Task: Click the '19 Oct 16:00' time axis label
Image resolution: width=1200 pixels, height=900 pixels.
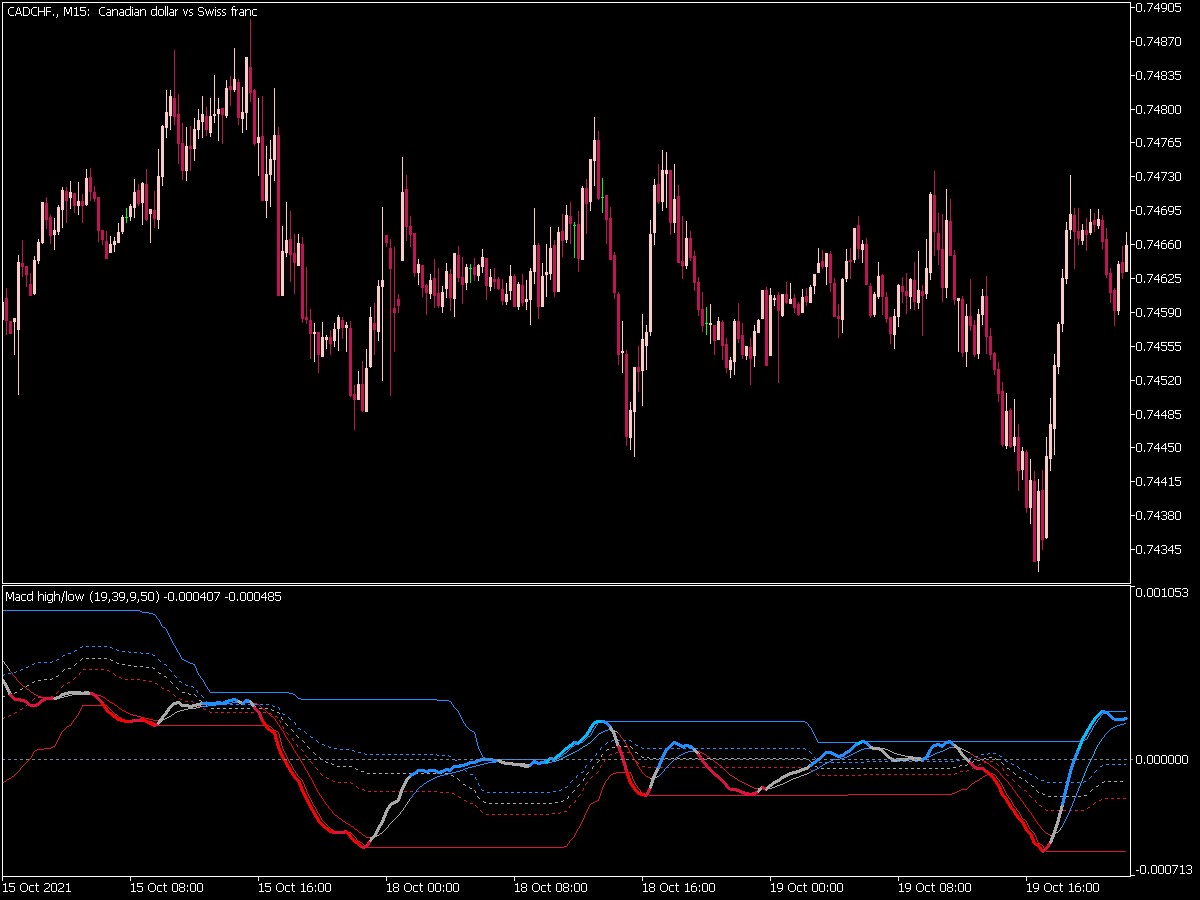Action: point(1063,888)
